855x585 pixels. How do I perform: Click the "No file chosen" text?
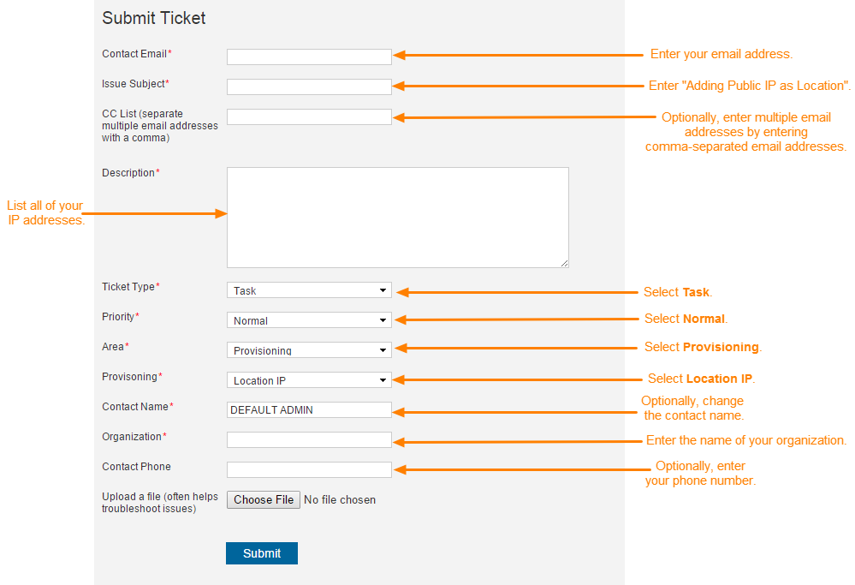coord(340,500)
